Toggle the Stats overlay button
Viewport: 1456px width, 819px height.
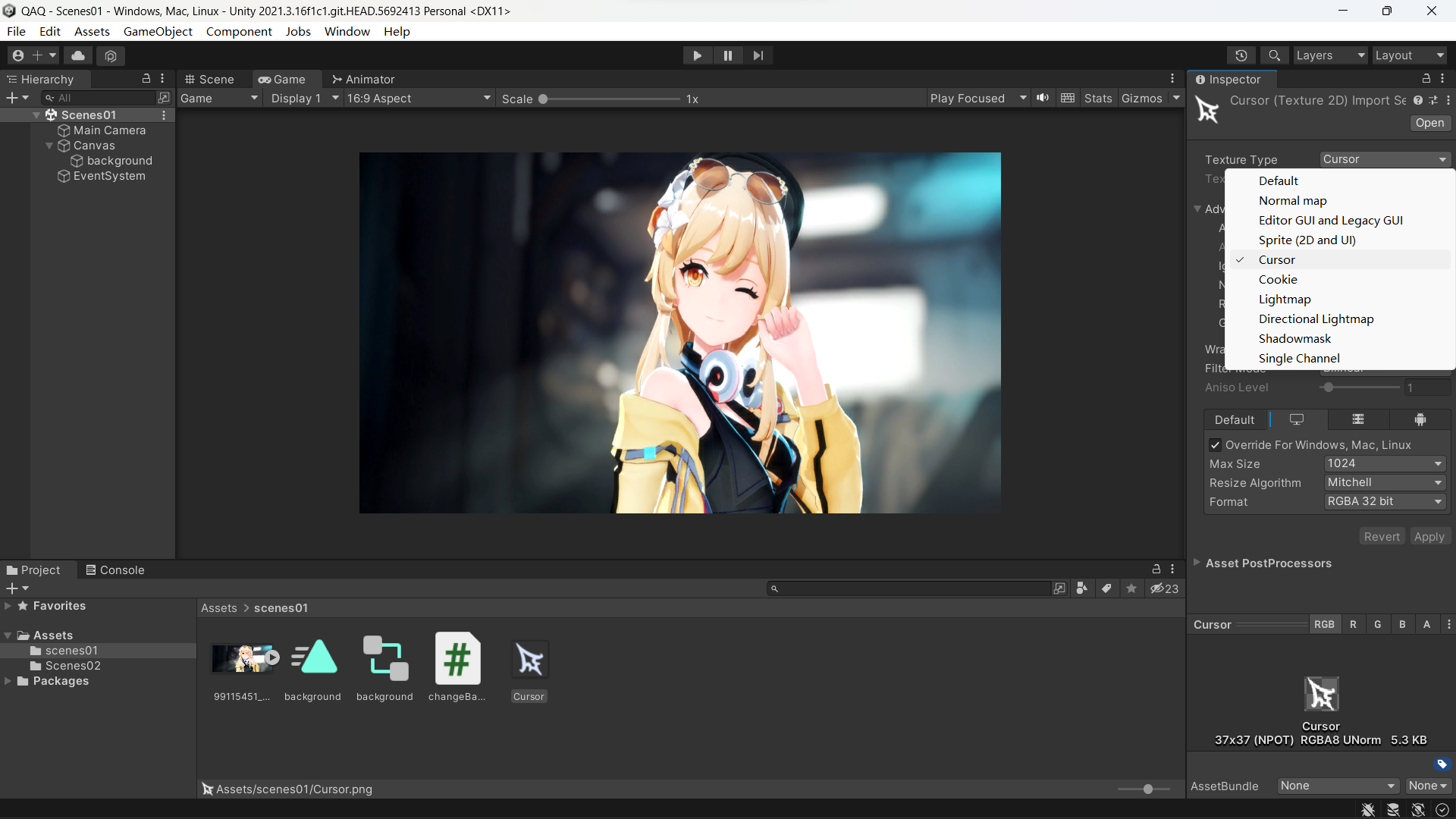[1098, 99]
